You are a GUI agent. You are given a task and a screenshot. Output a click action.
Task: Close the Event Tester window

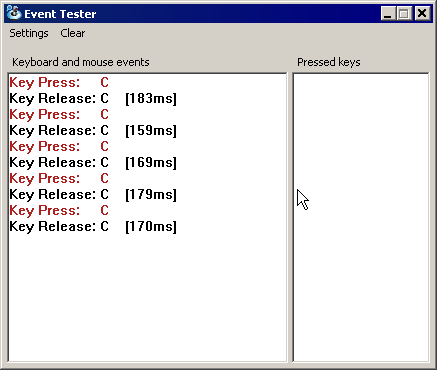pyautogui.click(x=422, y=14)
